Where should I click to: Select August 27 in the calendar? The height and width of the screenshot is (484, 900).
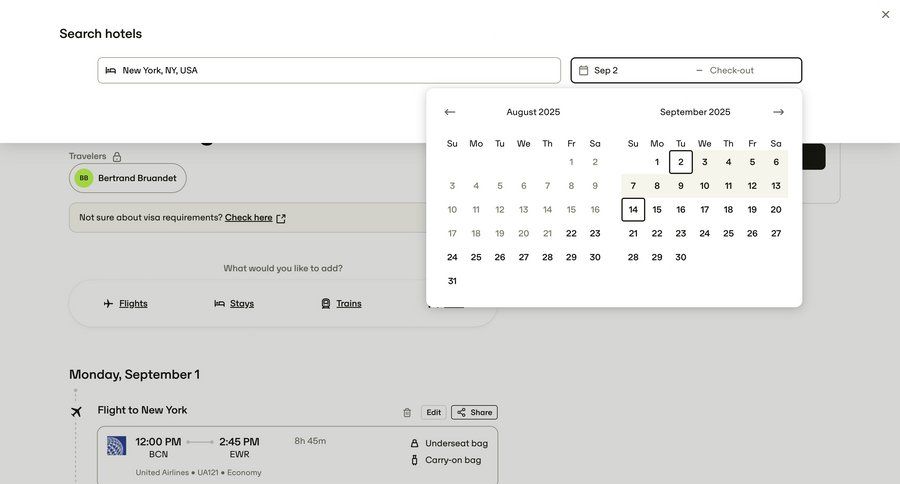pos(523,257)
